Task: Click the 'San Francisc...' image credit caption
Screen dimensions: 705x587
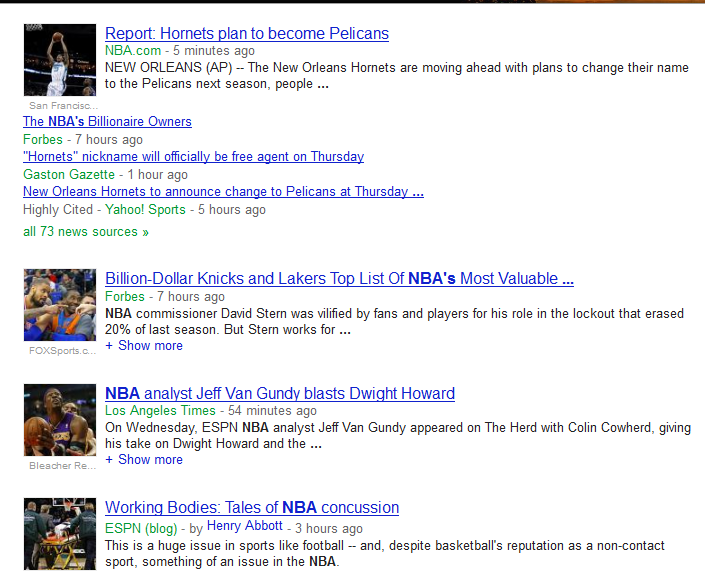Action: [63, 106]
